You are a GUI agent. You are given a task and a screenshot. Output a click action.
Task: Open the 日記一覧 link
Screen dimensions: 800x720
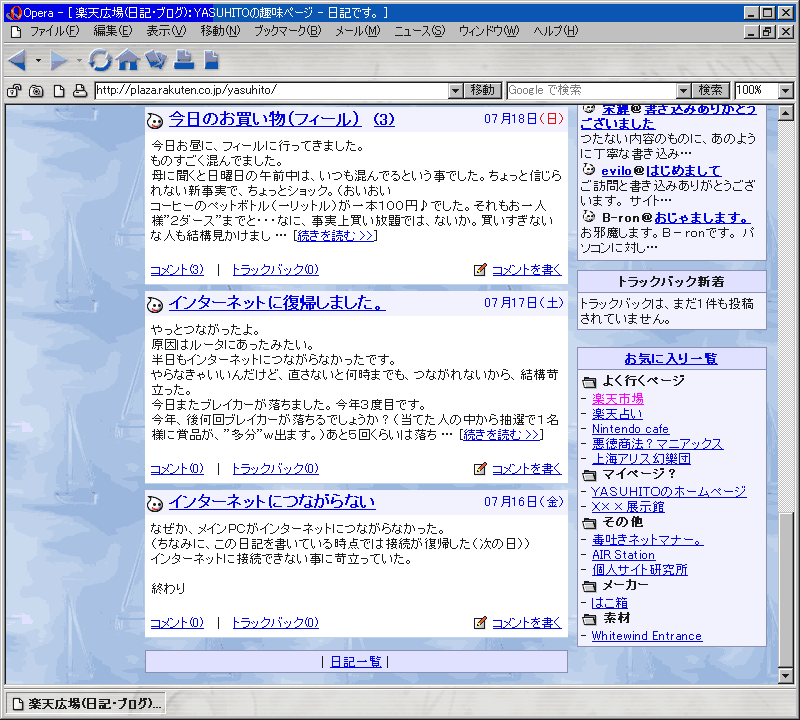coord(356,662)
